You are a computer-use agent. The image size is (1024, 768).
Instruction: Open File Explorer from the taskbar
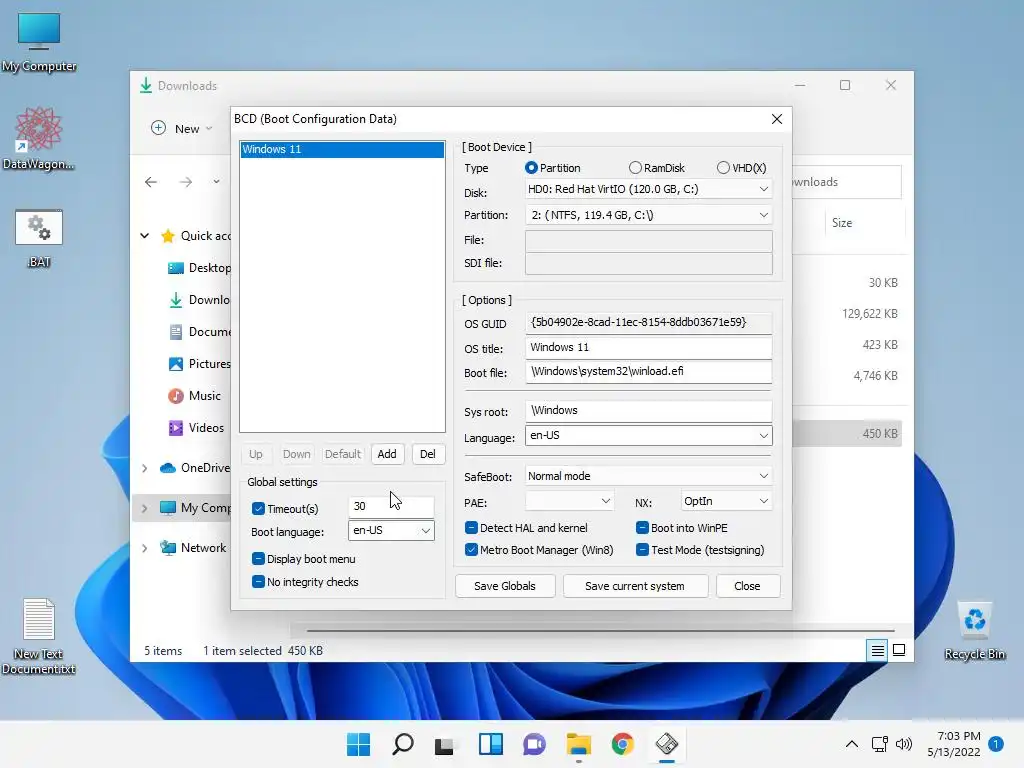(579, 744)
